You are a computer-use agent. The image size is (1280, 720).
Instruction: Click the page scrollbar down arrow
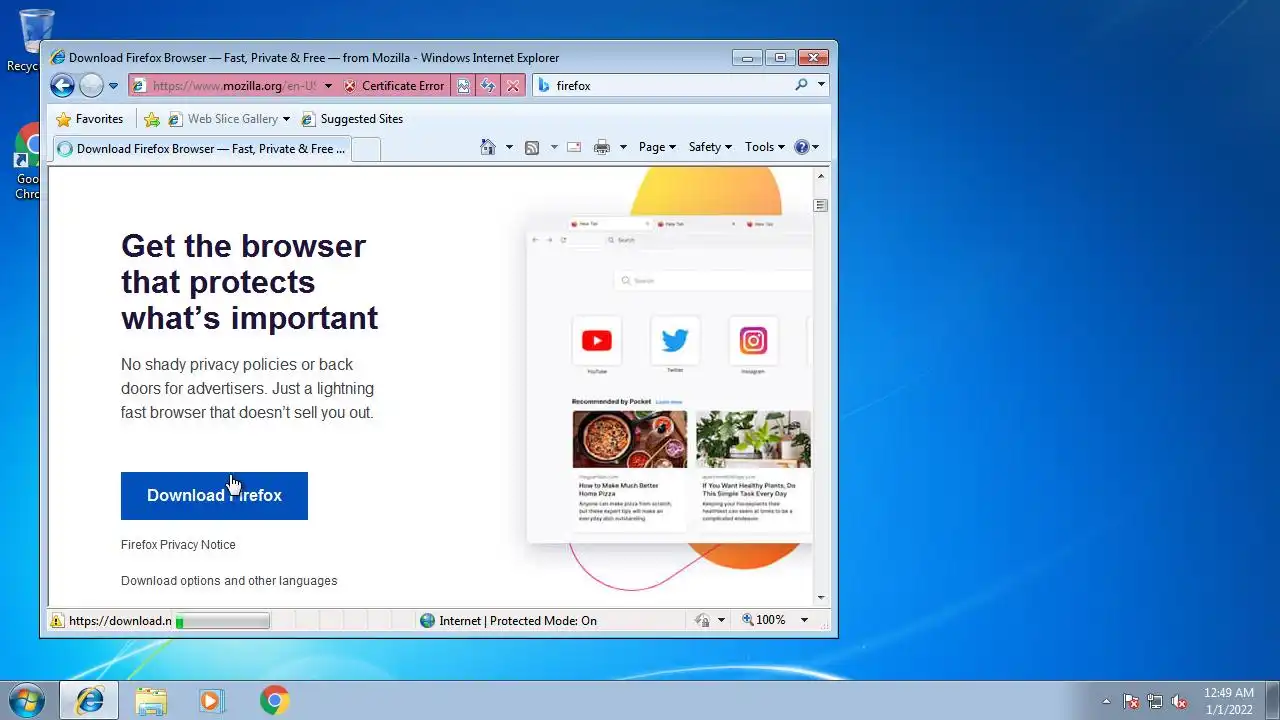pos(821,598)
